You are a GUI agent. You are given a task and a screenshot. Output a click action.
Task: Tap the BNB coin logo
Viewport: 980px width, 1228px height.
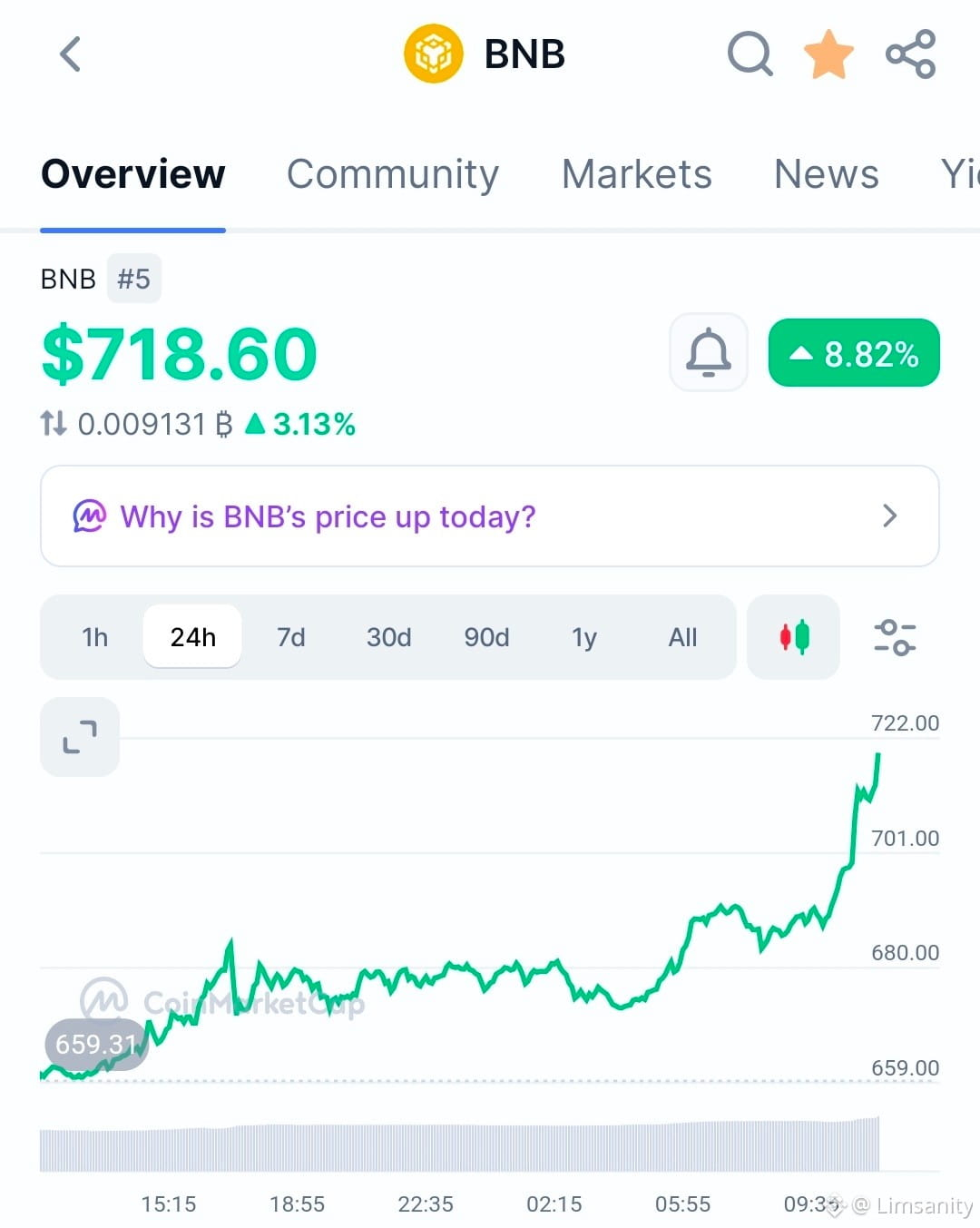(x=433, y=54)
